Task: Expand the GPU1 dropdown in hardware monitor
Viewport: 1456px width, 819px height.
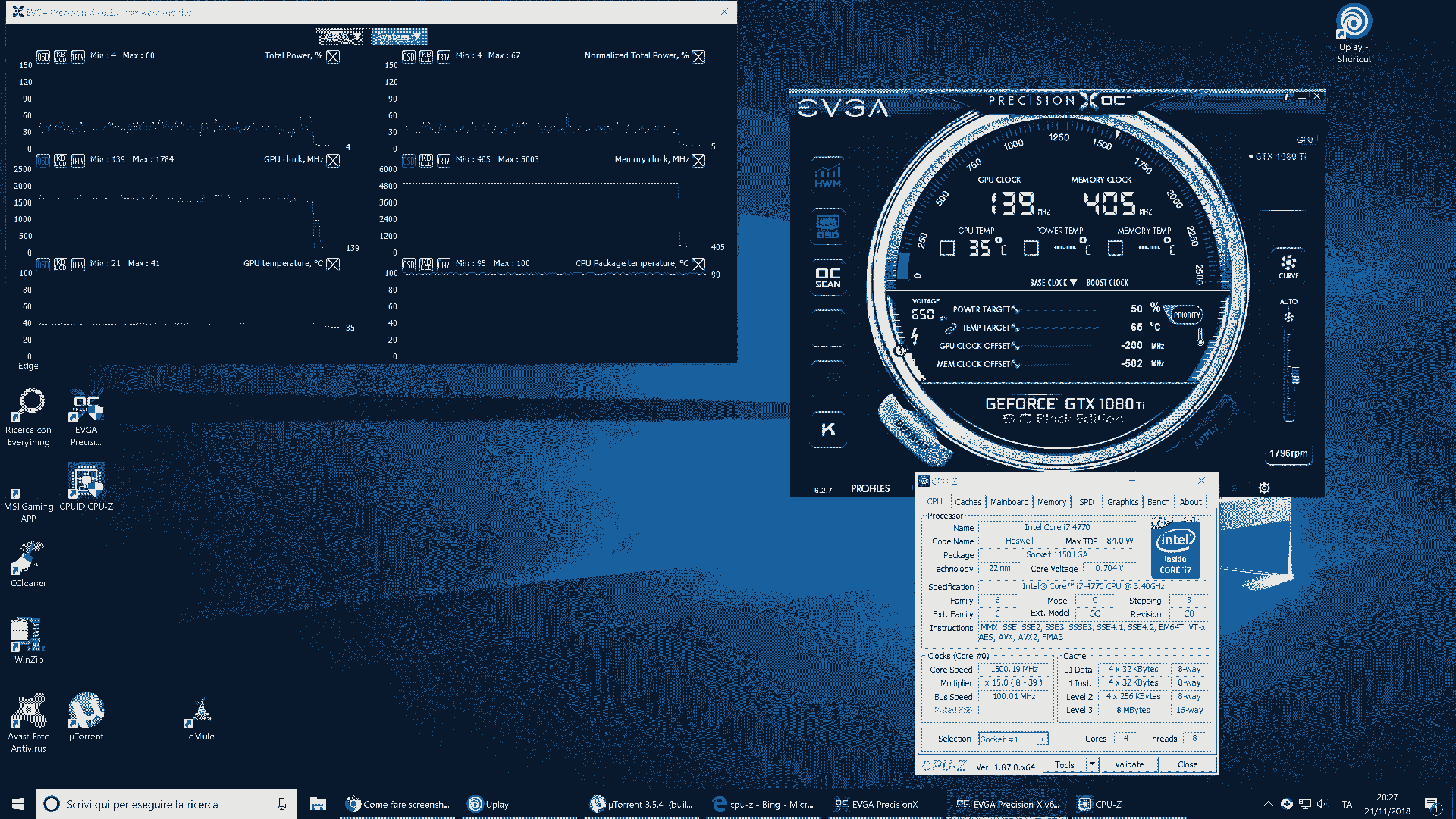Action: point(342,37)
